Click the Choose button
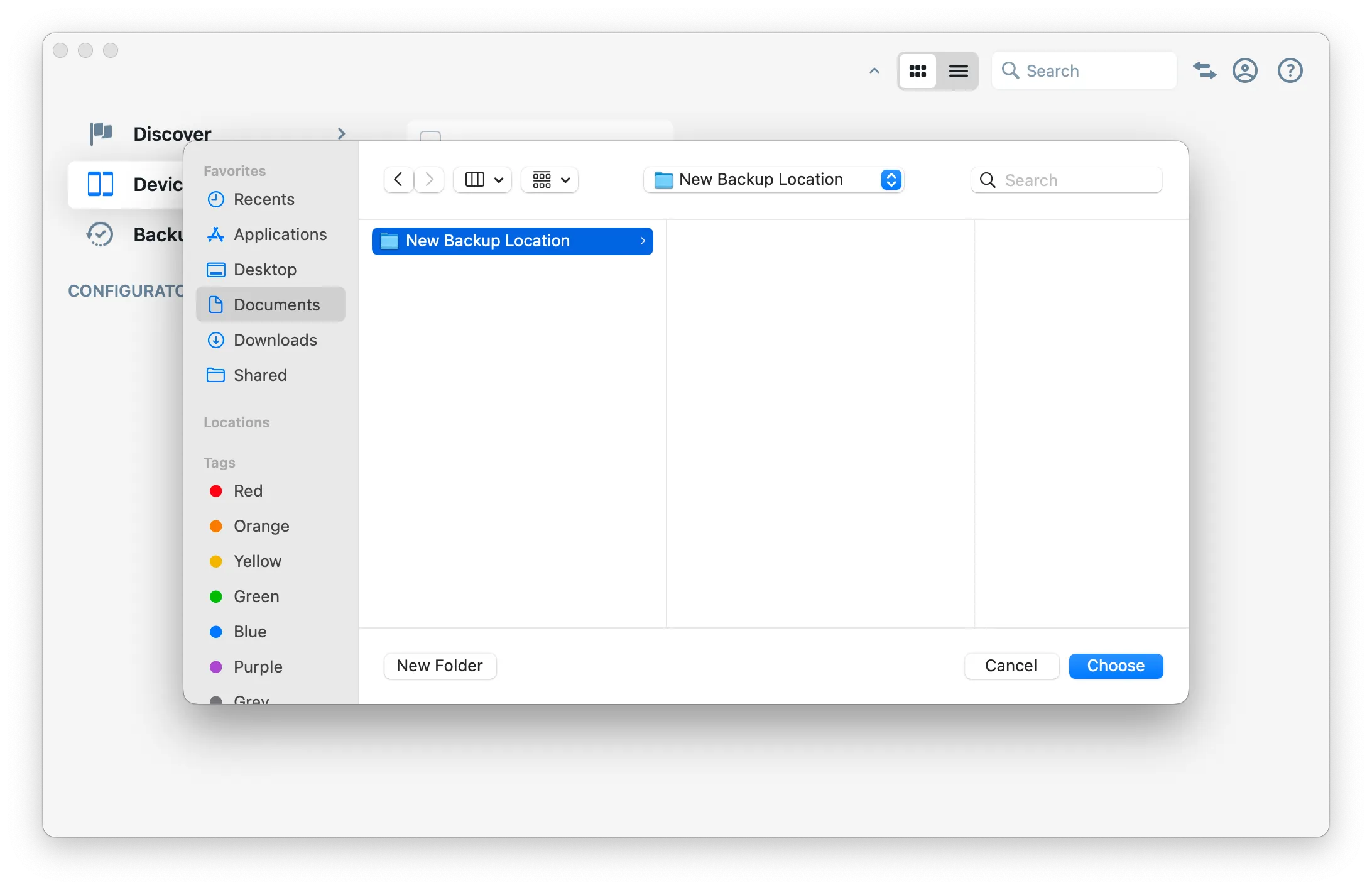Screen dimensions: 1372x890 click(1116, 666)
